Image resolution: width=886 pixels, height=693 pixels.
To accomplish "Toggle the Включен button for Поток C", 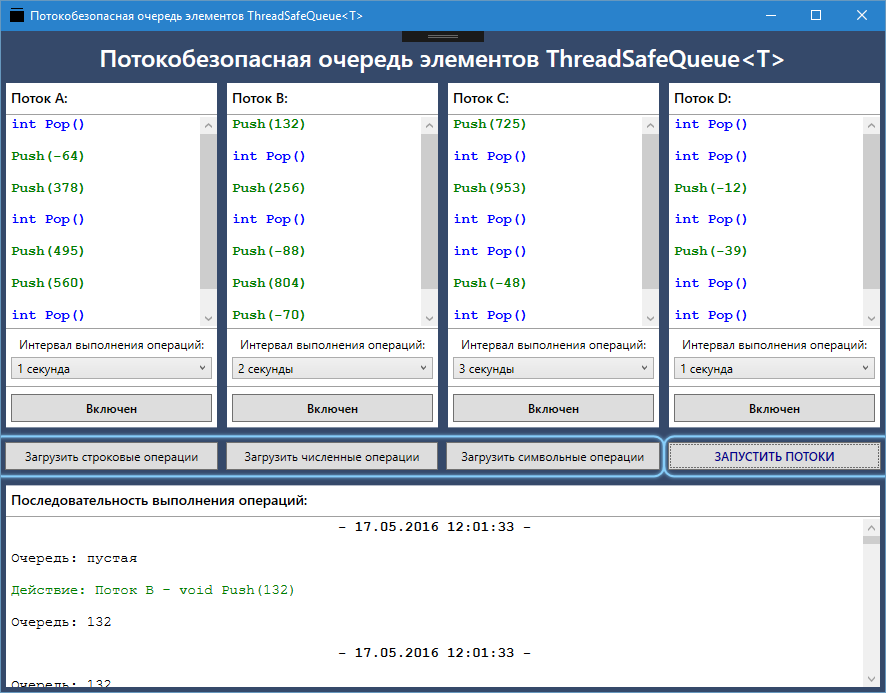I will click(x=553, y=408).
